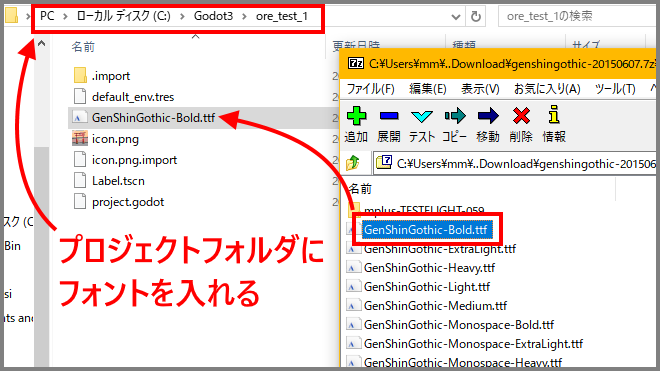Image resolution: width=660 pixels, height=371 pixels.
Task: Click the ore_test_1 breadcrumb
Action: (x=282, y=16)
